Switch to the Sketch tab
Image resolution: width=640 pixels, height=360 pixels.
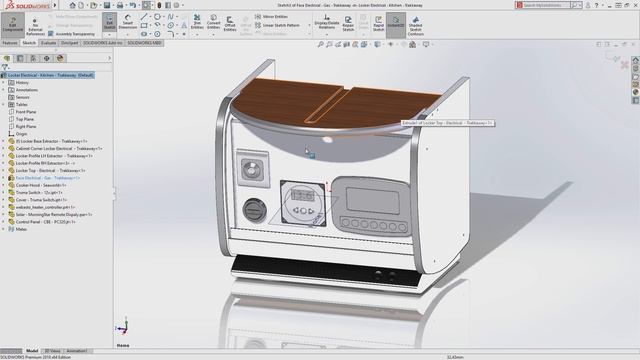[29, 43]
